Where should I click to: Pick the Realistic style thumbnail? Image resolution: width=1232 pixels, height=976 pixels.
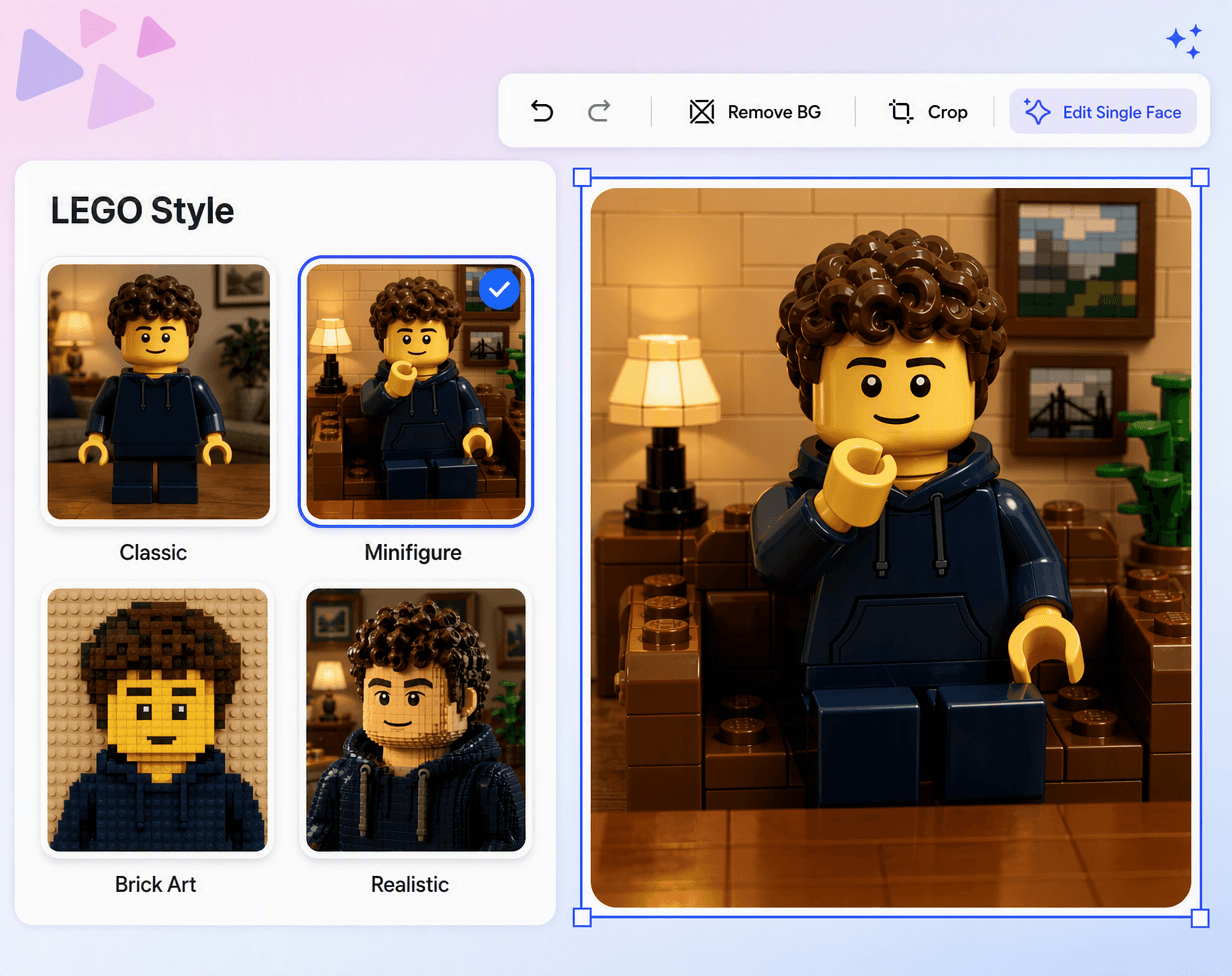point(416,720)
